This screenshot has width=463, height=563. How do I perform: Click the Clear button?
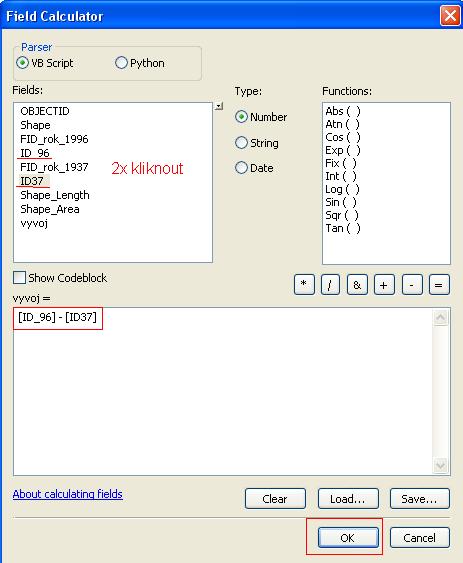tap(275, 499)
